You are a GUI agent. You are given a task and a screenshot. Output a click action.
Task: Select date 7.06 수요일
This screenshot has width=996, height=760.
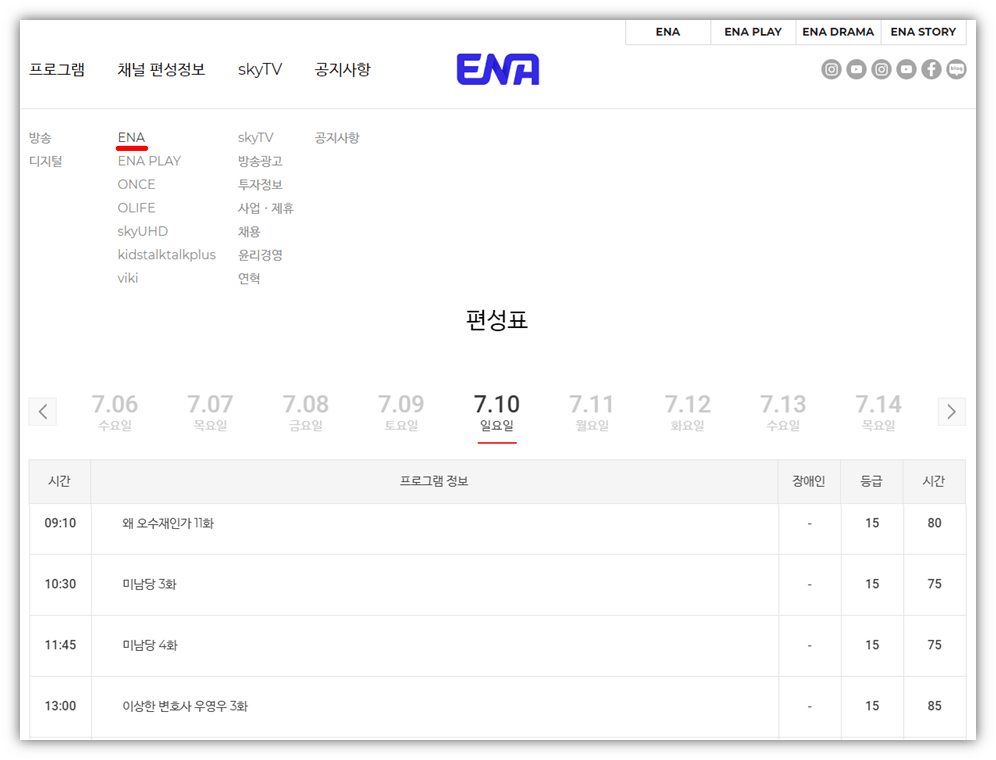pos(114,412)
